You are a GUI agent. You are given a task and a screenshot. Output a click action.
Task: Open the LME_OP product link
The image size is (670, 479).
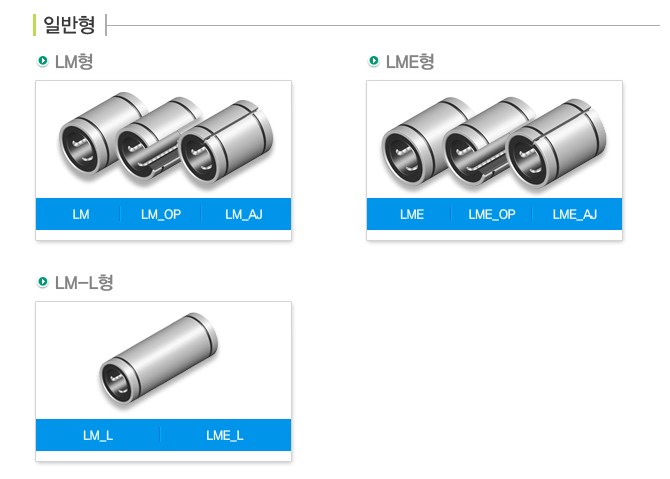click(492, 214)
